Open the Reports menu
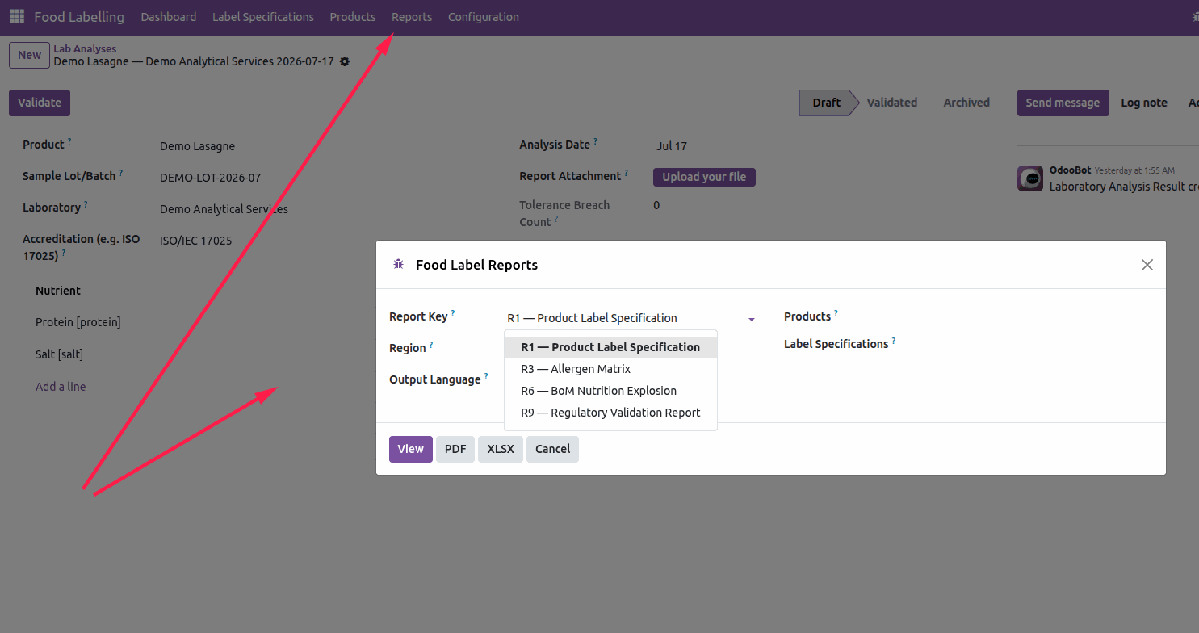Viewport: 1199px width, 633px height. pyautogui.click(x=411, y=17)
